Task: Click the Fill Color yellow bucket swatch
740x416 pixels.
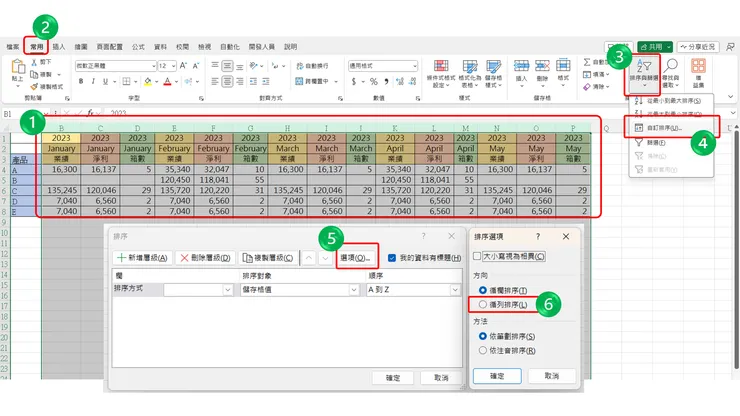Action: pyautogui.click(x=148, y=82)
